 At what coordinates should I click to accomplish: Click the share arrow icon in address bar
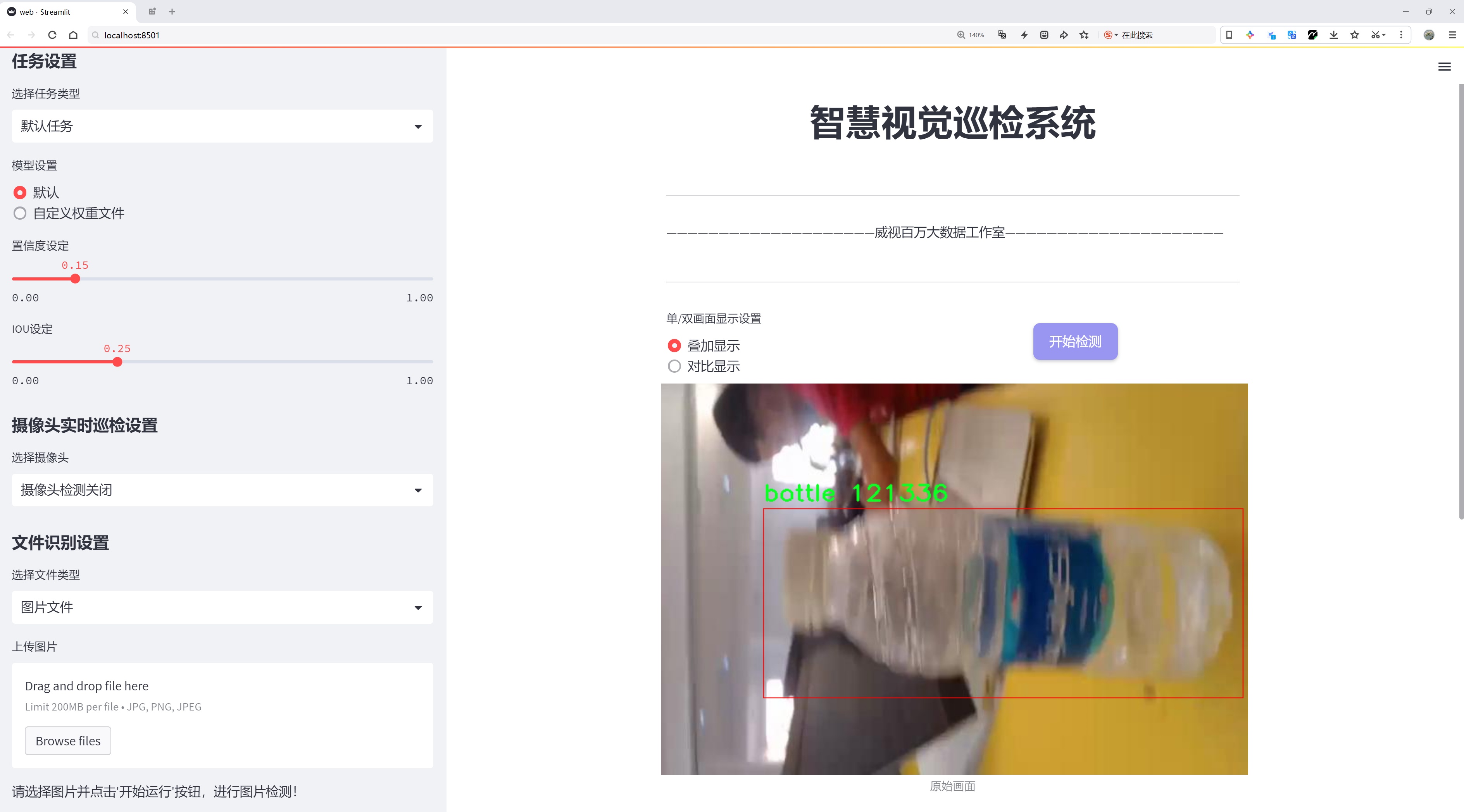click(x=1063, y=35)
